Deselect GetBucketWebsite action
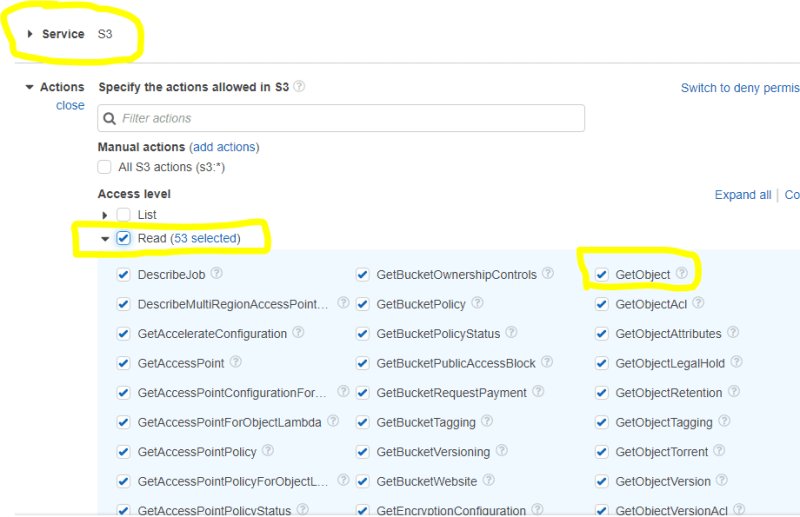800x517 pixels. 362,482
